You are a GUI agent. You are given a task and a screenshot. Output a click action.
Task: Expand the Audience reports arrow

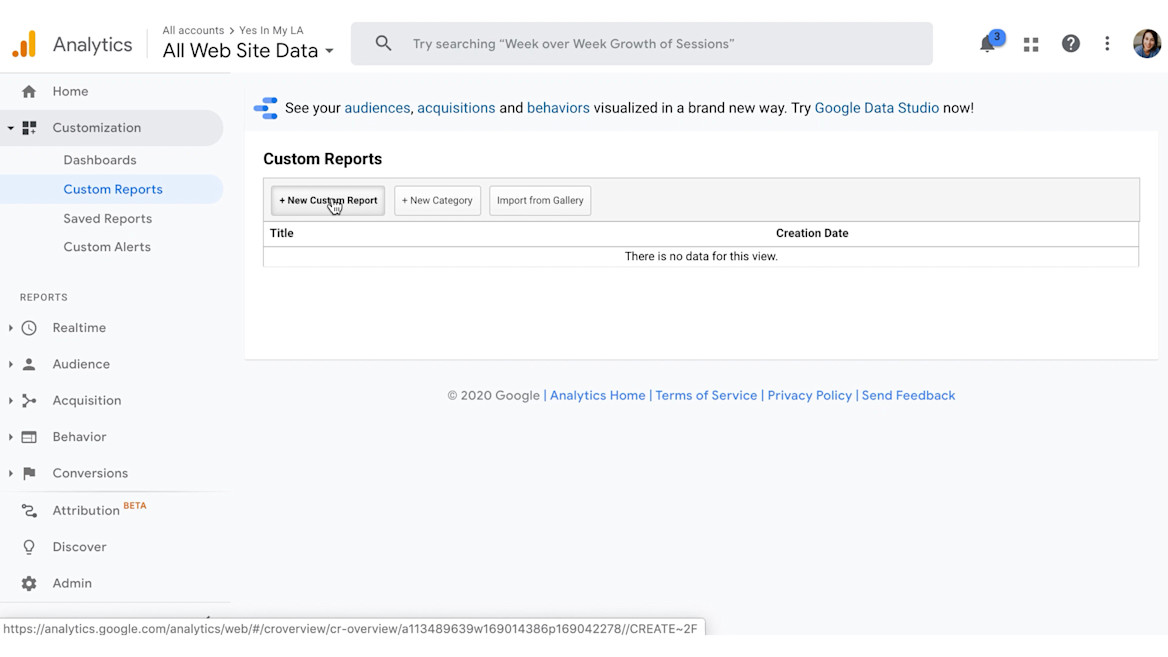click(x=10, y=364)
